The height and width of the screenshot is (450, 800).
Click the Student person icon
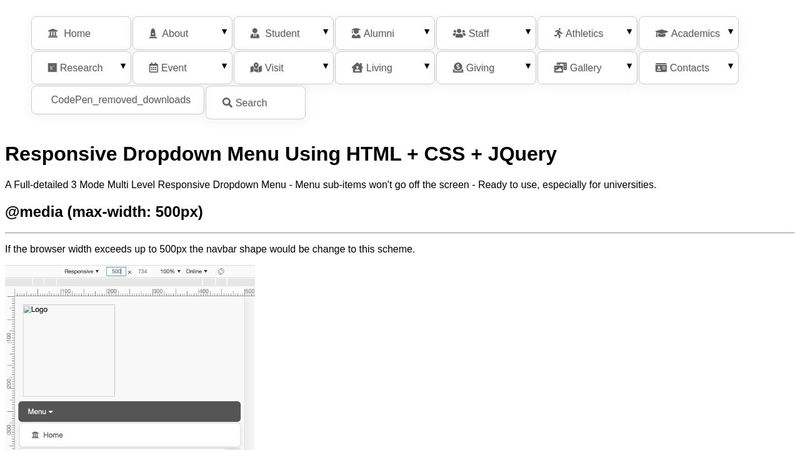pyautogui.click(x=255, y=34)
